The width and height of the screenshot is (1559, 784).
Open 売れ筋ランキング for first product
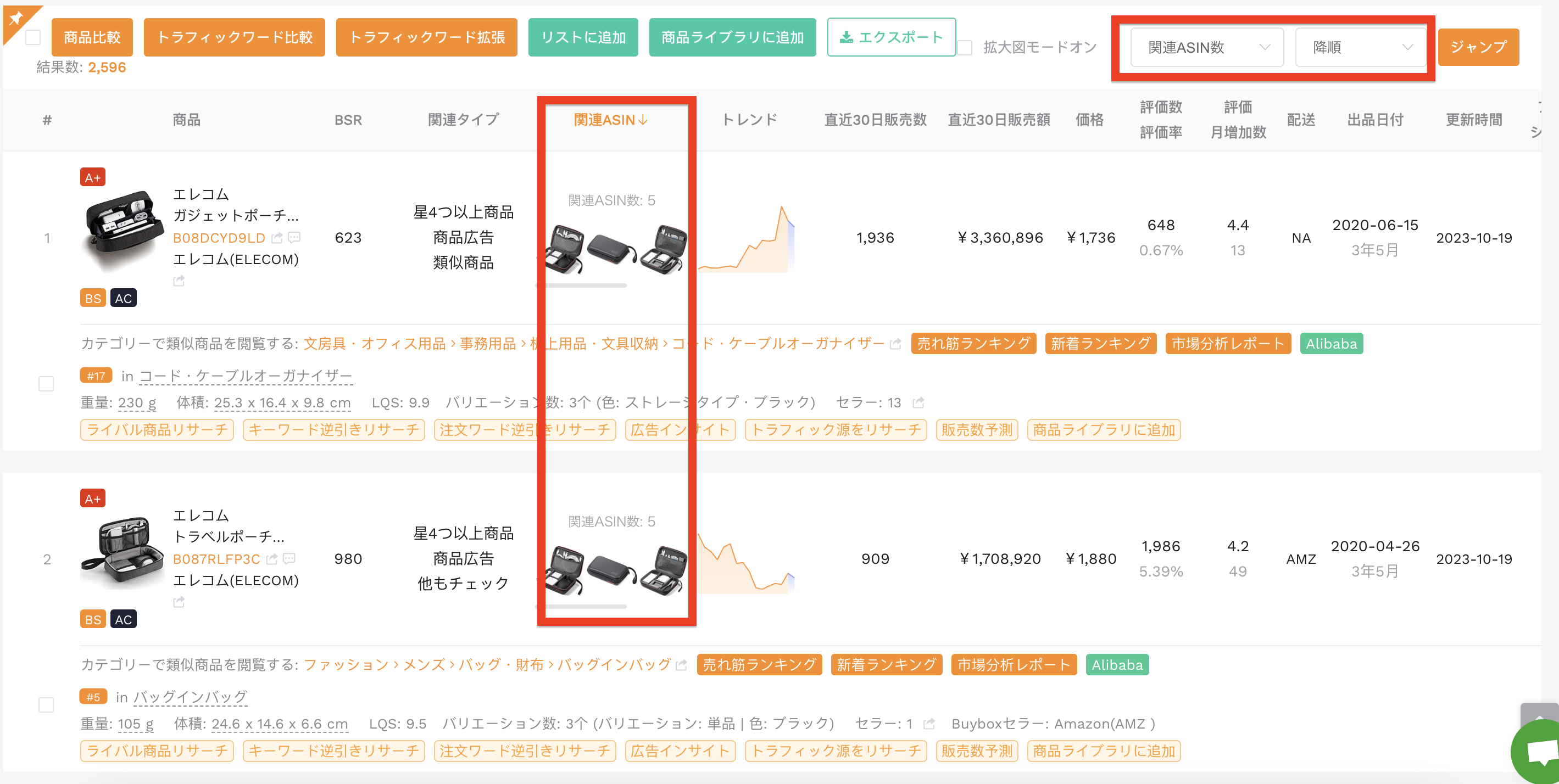[x=973, y=344]
